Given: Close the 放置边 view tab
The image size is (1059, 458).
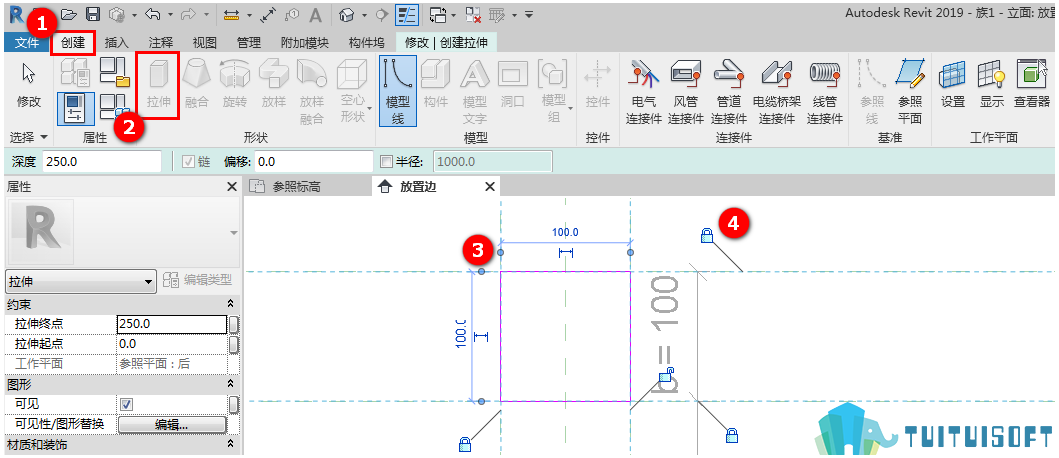Looking at the screenshot, I should click(x=490, y=187).
